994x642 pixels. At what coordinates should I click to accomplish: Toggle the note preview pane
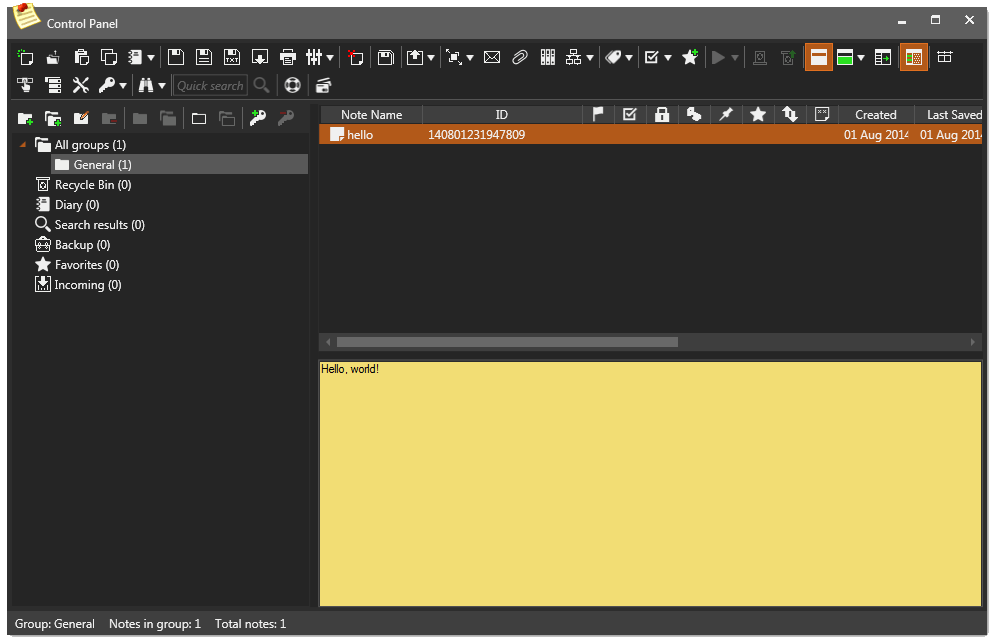click(x=818, y=57)
